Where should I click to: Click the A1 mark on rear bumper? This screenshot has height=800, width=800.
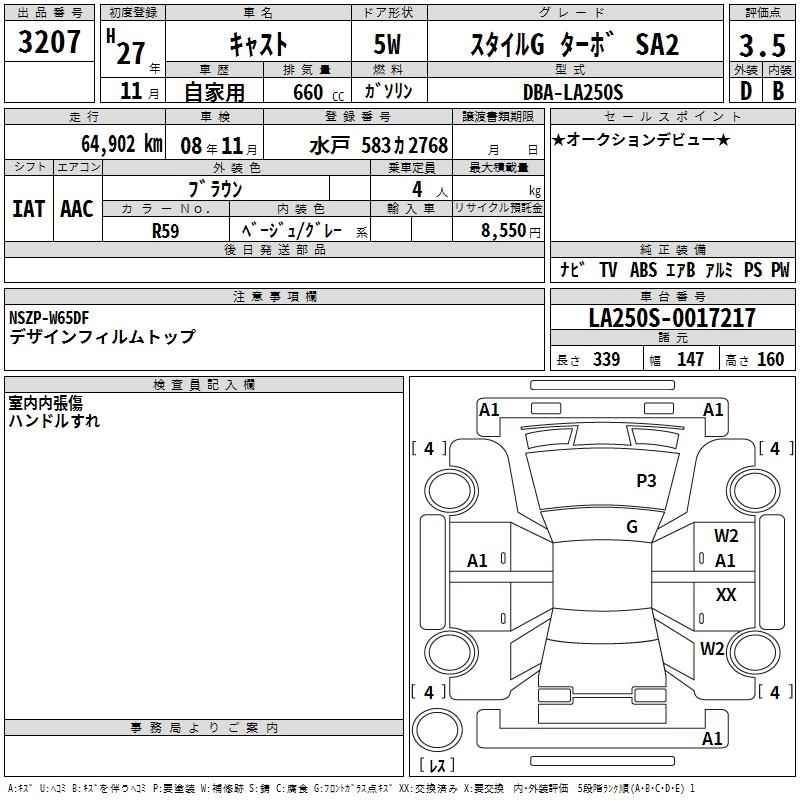click(x=712, y=738)
